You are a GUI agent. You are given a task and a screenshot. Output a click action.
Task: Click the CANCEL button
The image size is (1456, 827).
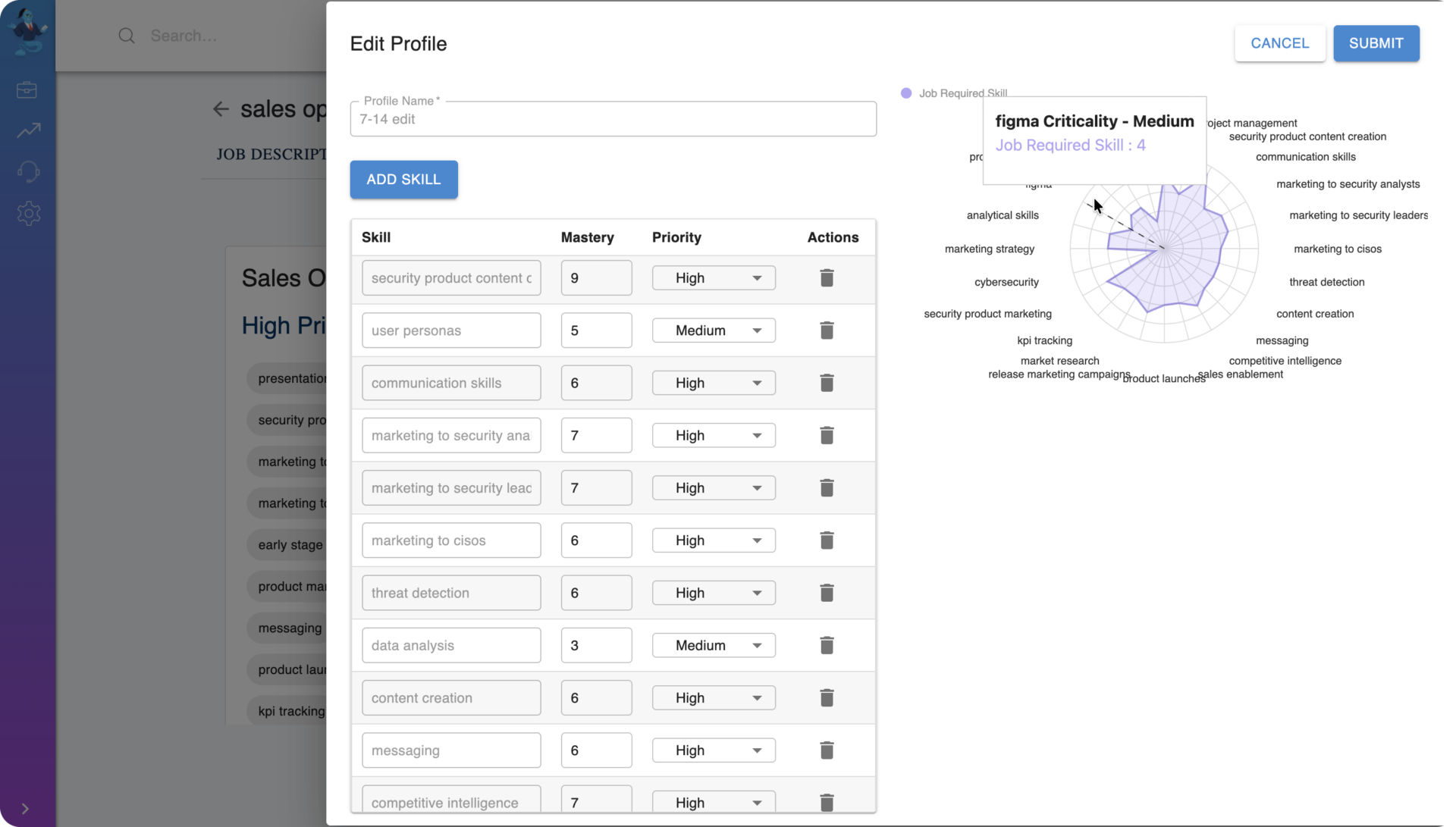(1279, 43)
